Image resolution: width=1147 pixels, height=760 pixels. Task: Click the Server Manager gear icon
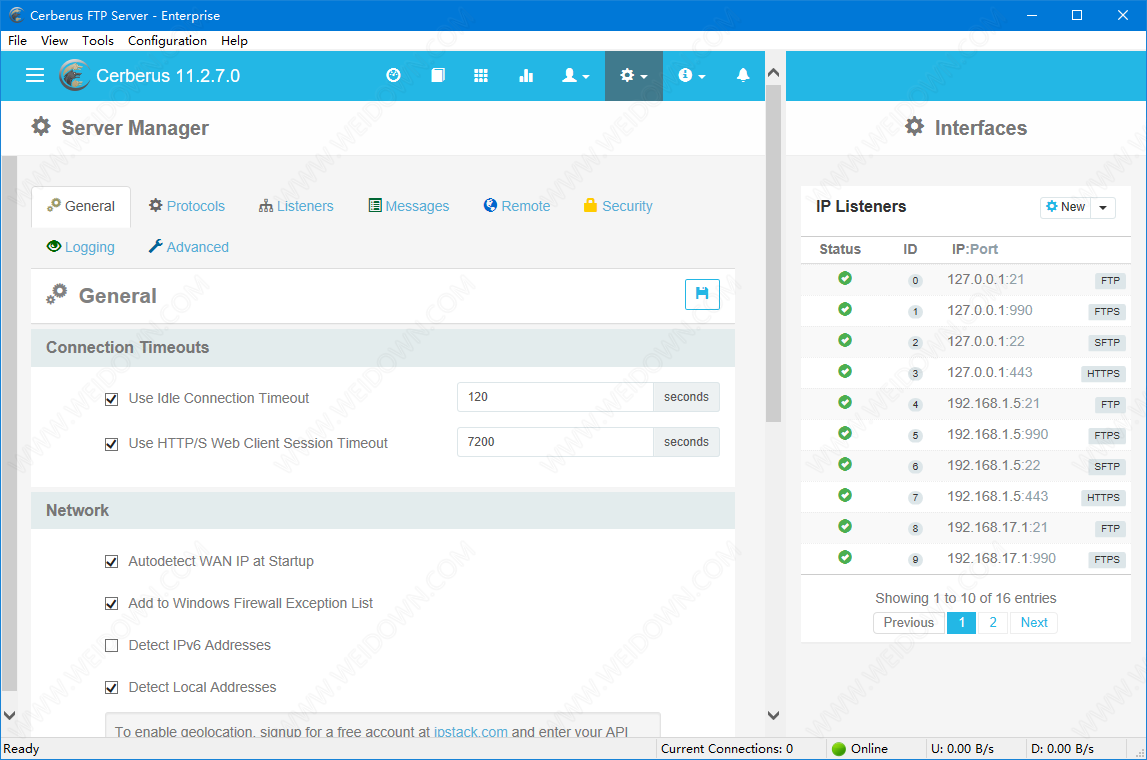point(41,127)
